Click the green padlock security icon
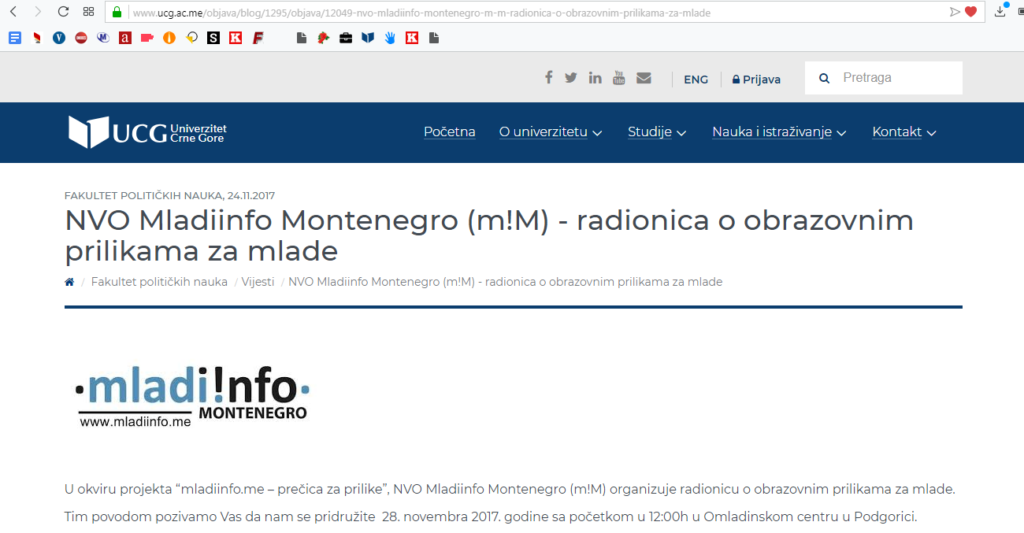 point(117,12)
